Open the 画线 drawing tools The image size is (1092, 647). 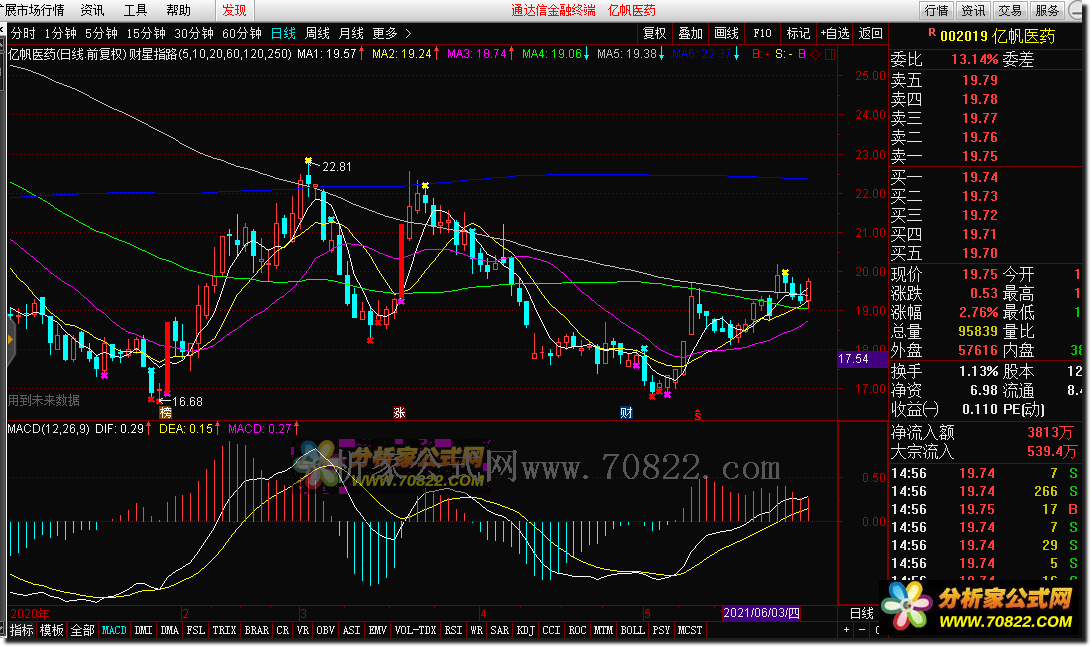(726, 33)
